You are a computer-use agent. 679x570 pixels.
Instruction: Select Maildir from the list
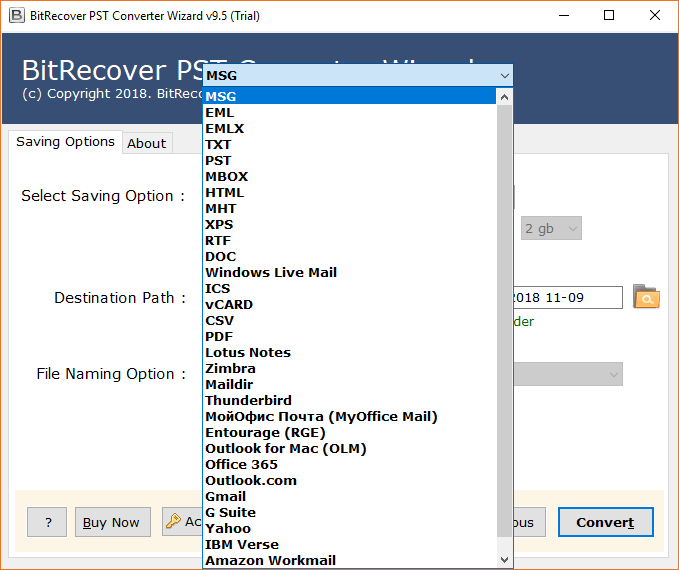(349, 385)
